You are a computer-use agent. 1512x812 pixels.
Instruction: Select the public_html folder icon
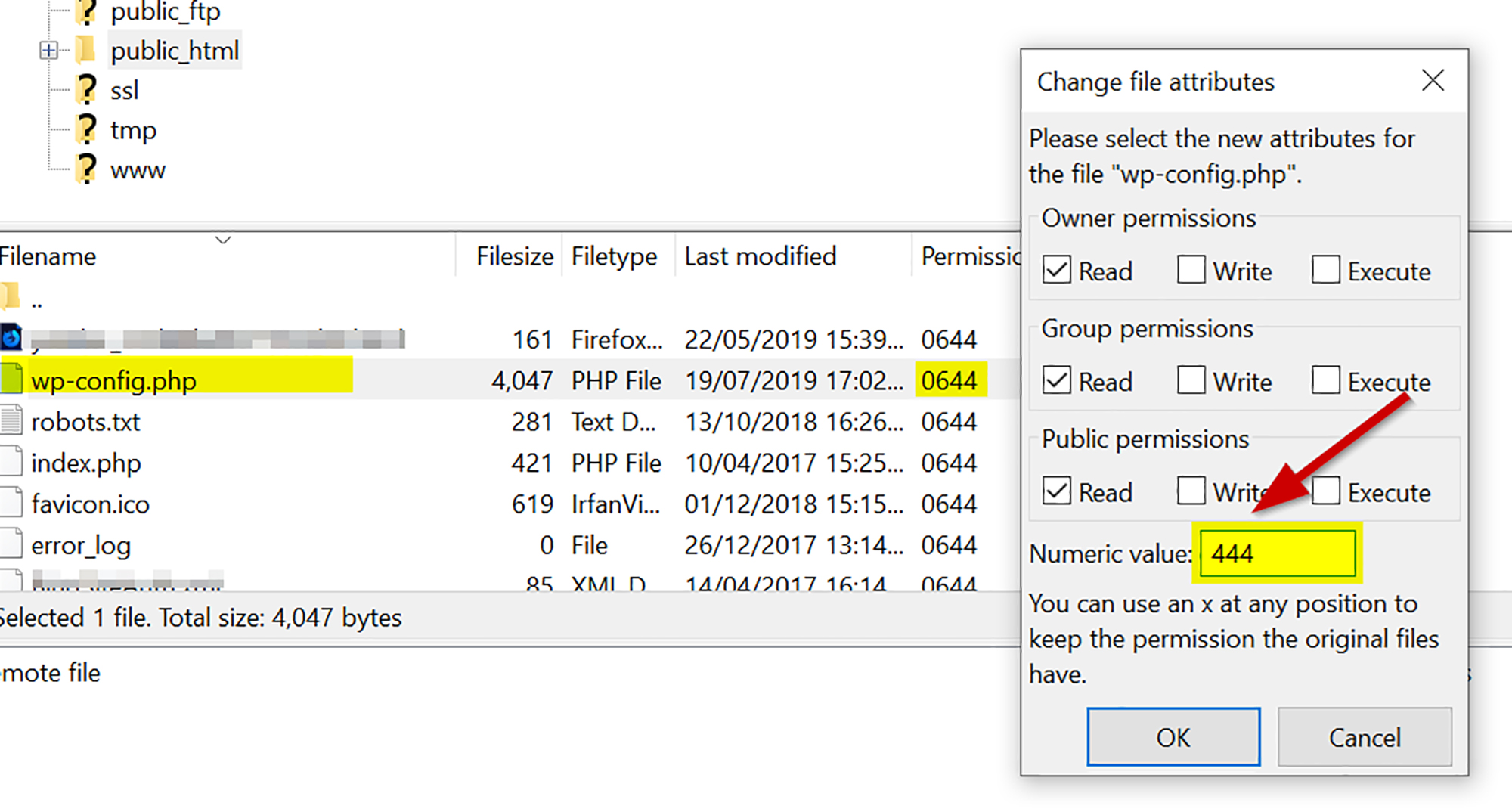point(86,50)
